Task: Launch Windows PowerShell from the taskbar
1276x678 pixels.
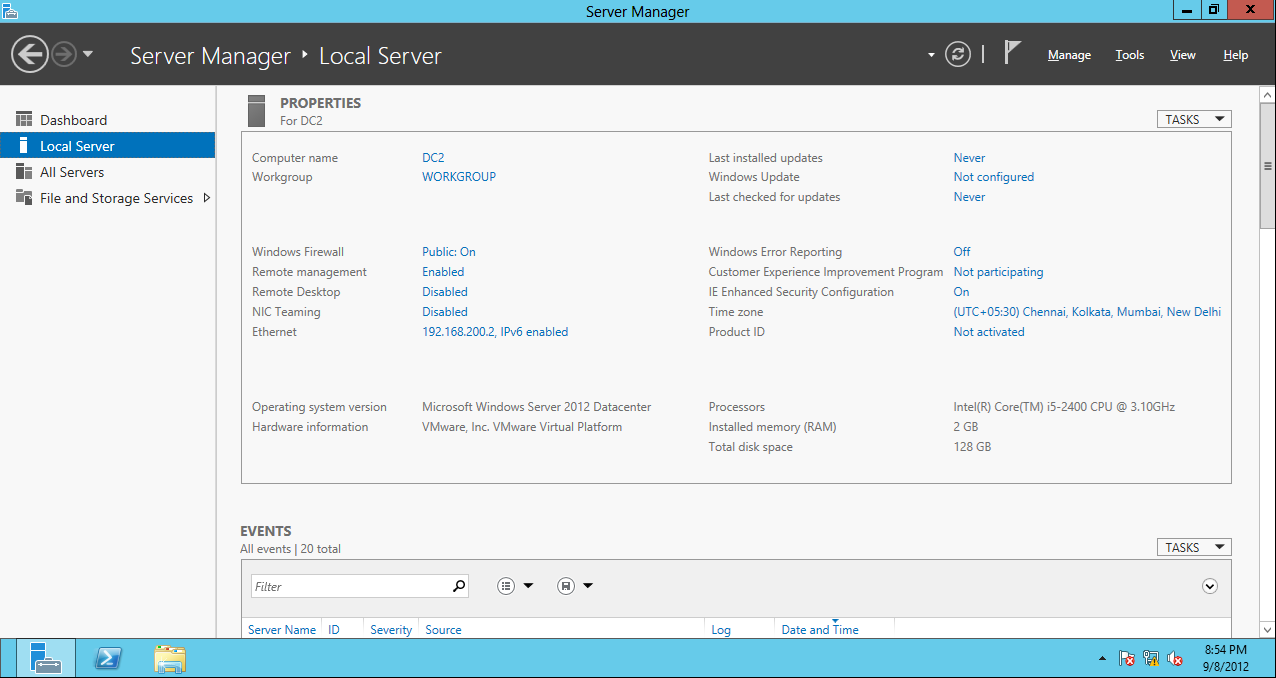Action: click(107, 658)
